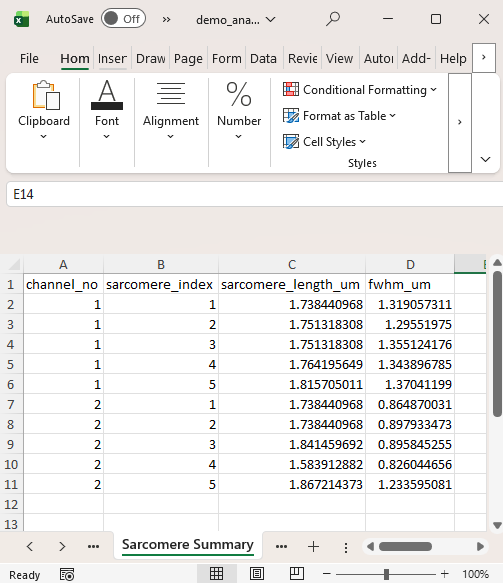This screenshot has width=503, height=583.
Task: Select cell with value 1.867214373
Action: pyautogui.click(x=292, y=484)
